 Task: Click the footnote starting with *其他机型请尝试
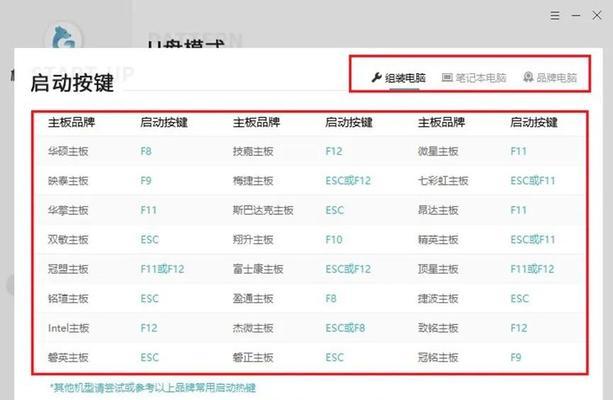[x=153, y=388]
